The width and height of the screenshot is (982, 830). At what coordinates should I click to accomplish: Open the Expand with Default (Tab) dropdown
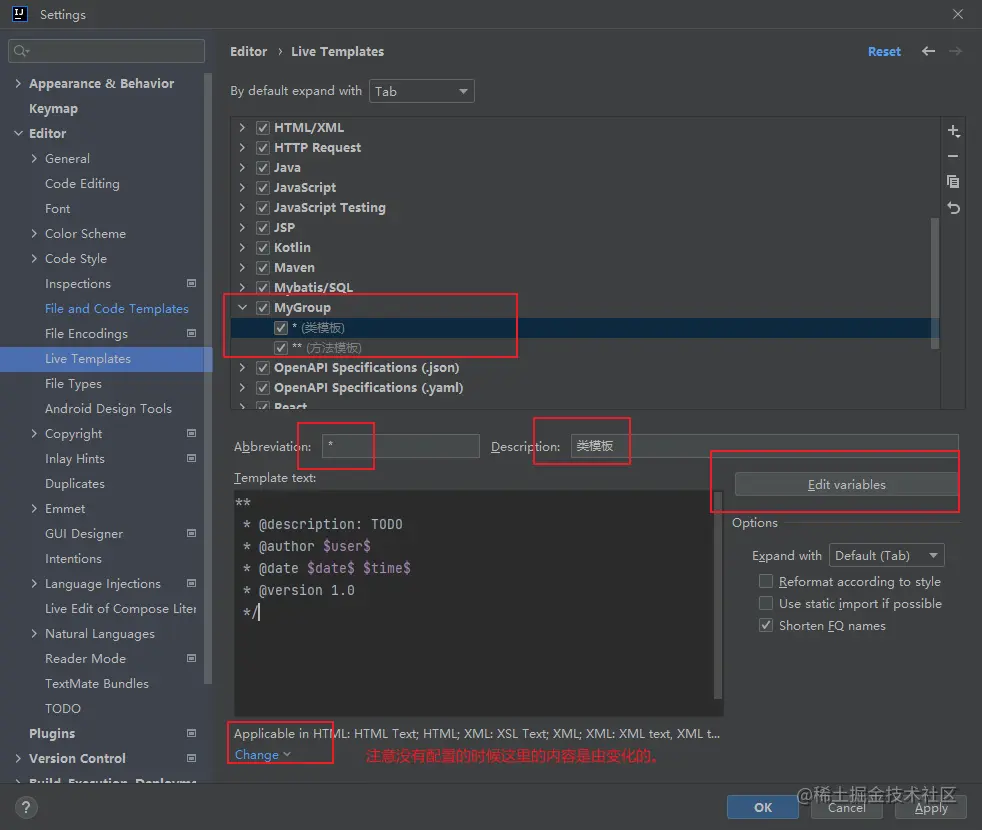886,556
